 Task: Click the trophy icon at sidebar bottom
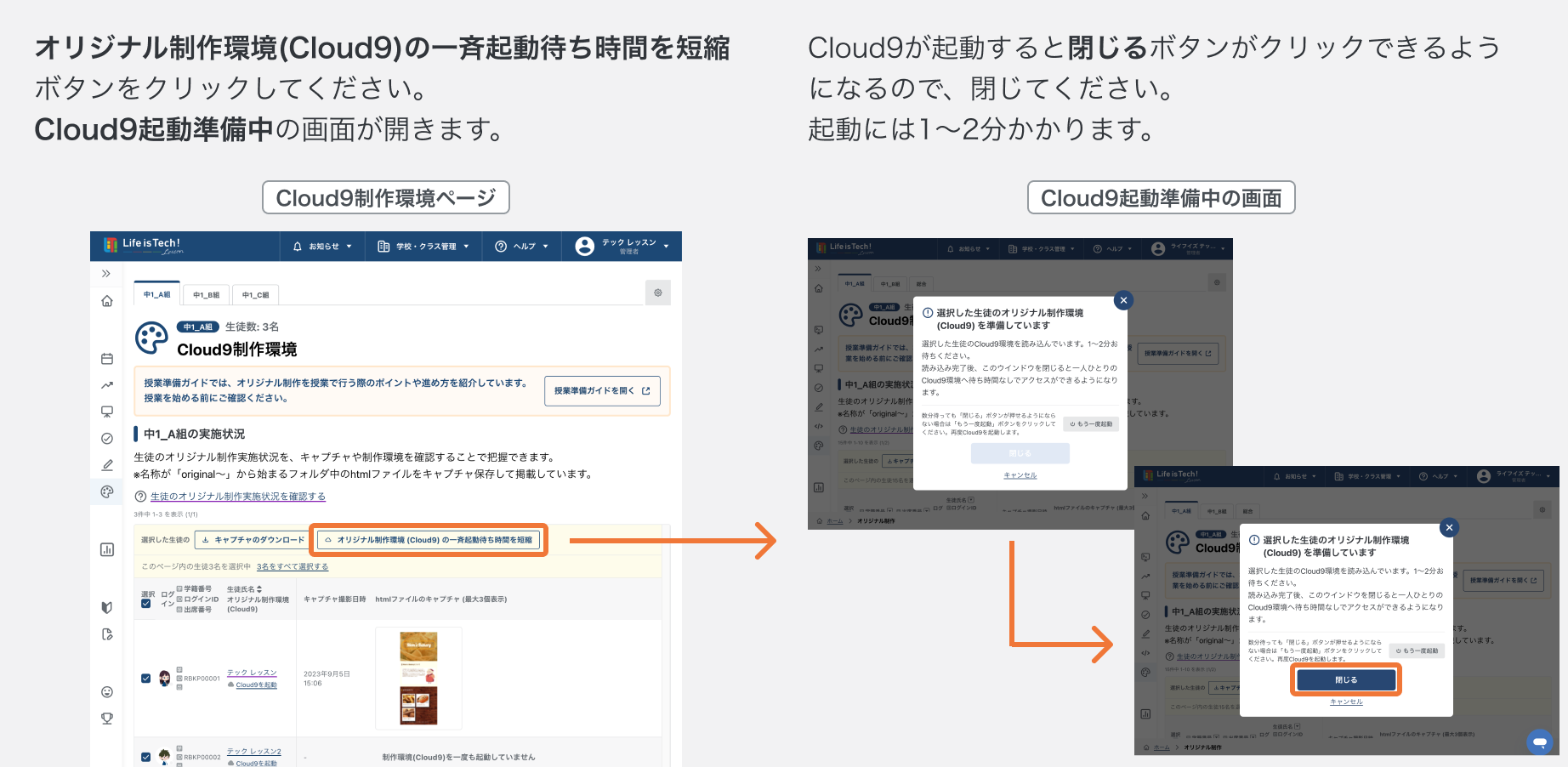pos(107,719)
